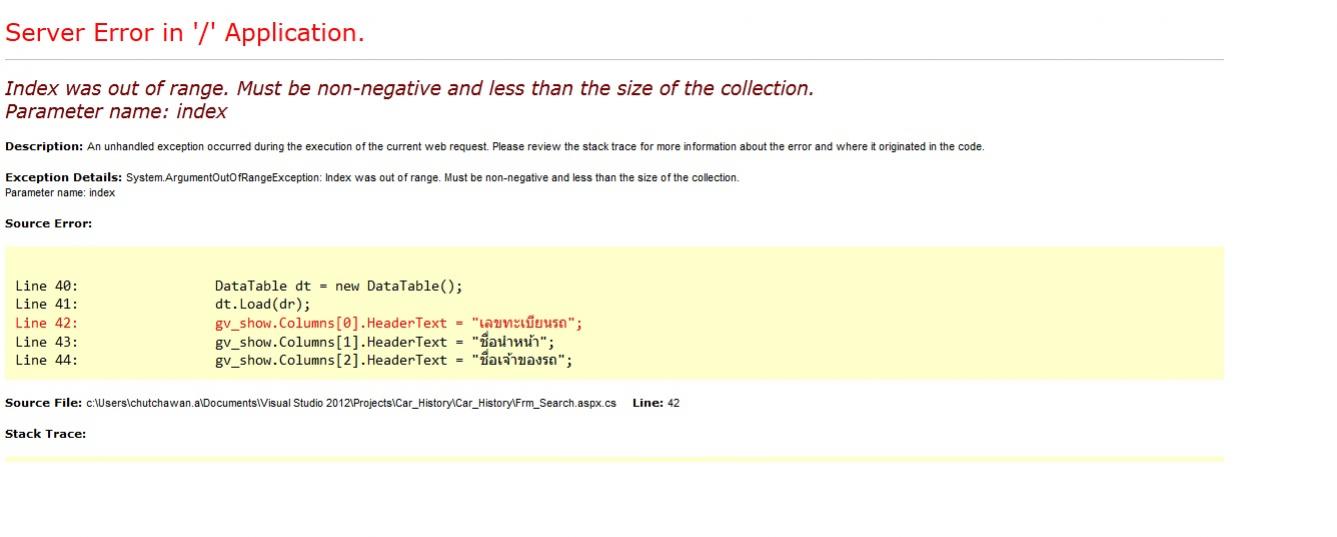Click the 'unhandled exception occurred' description sentence
The height and width of the screenshot is (537, 1337).
[x=536, y=147]
